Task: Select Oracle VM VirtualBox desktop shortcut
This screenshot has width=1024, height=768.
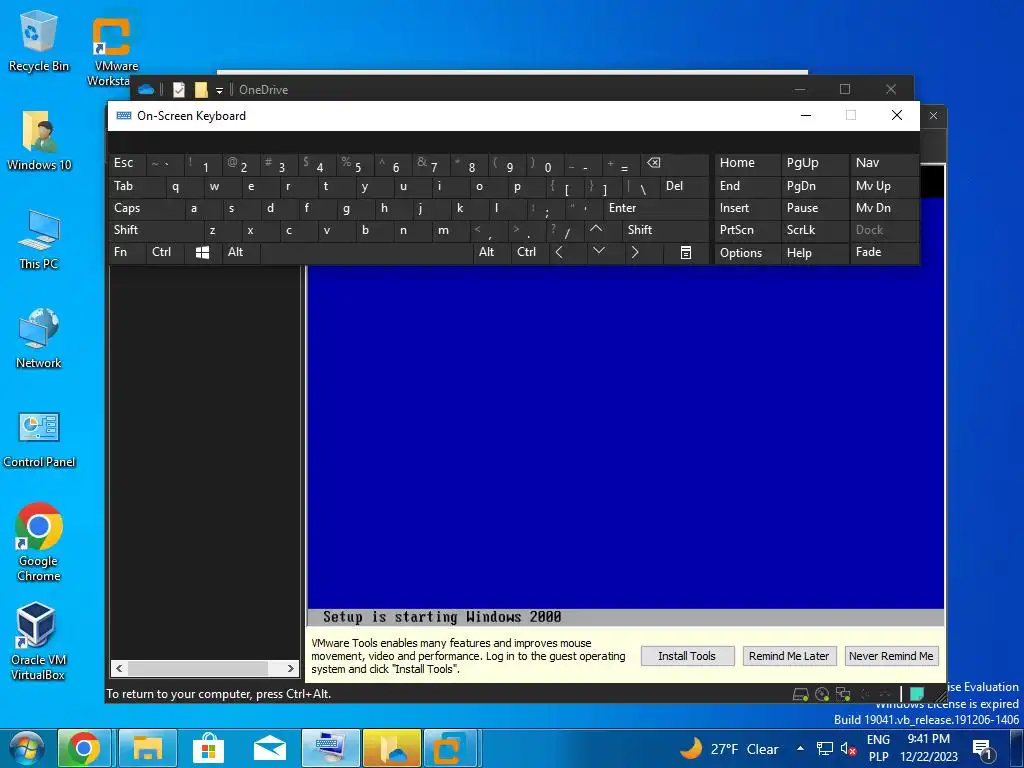Action: [x=38, y=641]
